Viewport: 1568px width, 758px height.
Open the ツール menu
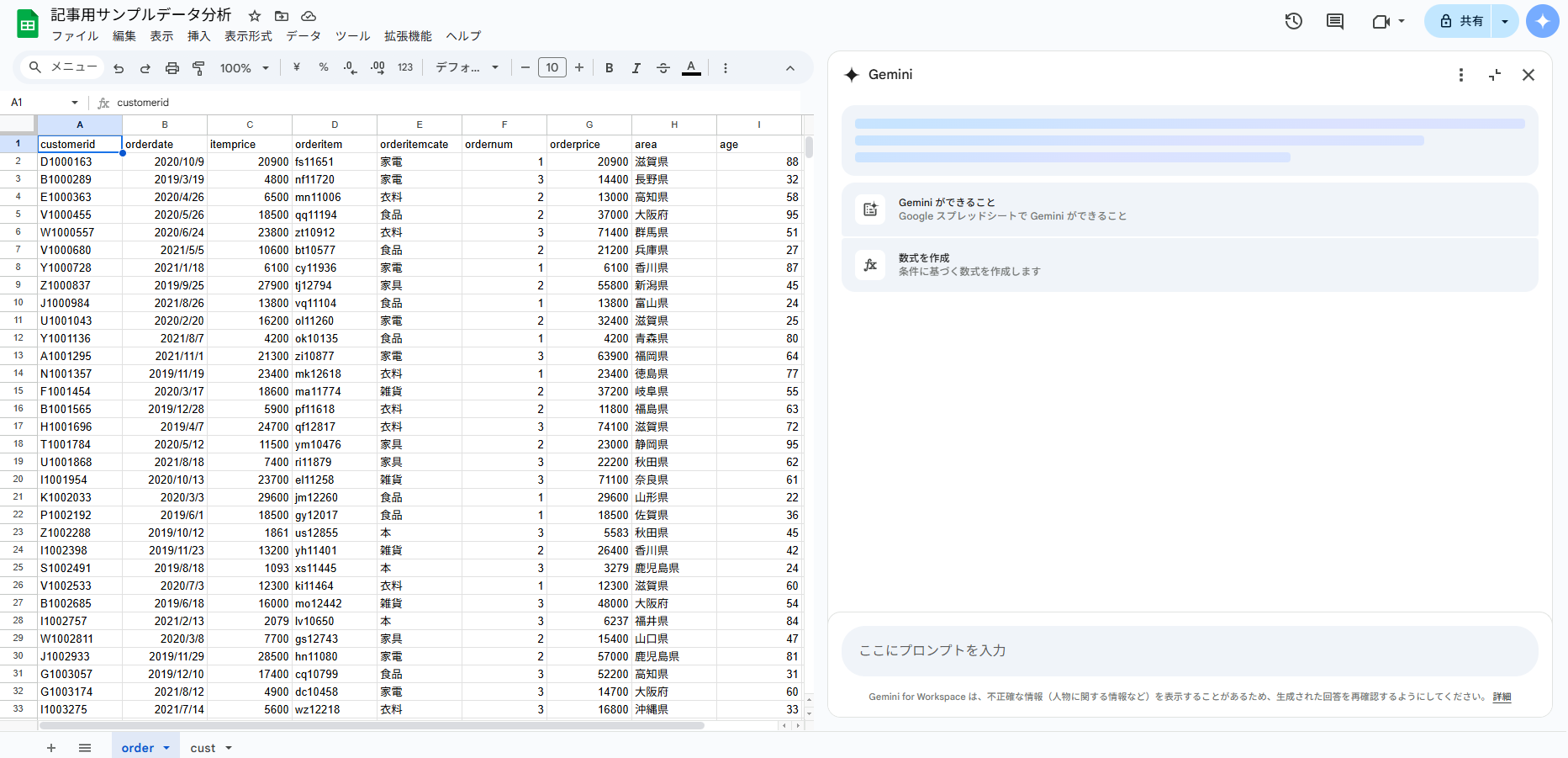[x=353, y=36]
